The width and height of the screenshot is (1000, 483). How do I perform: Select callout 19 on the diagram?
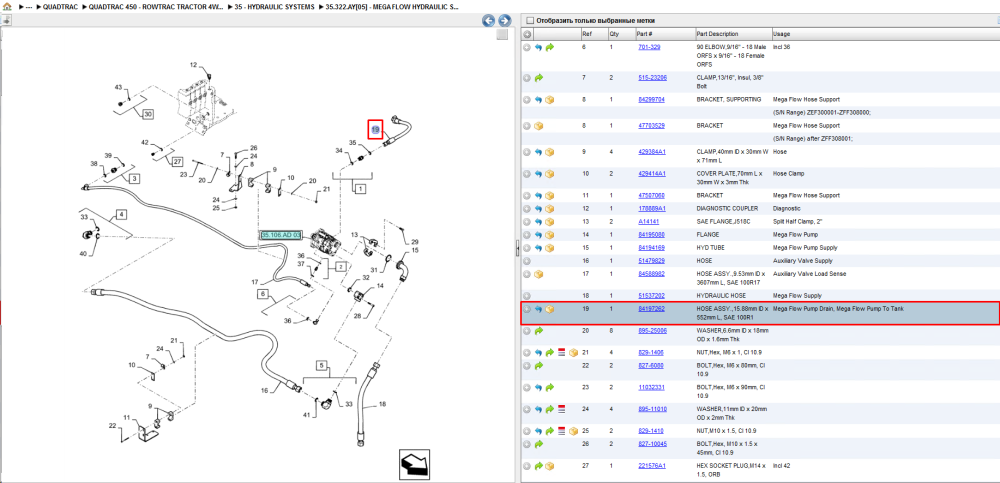(x=376, y=129)
